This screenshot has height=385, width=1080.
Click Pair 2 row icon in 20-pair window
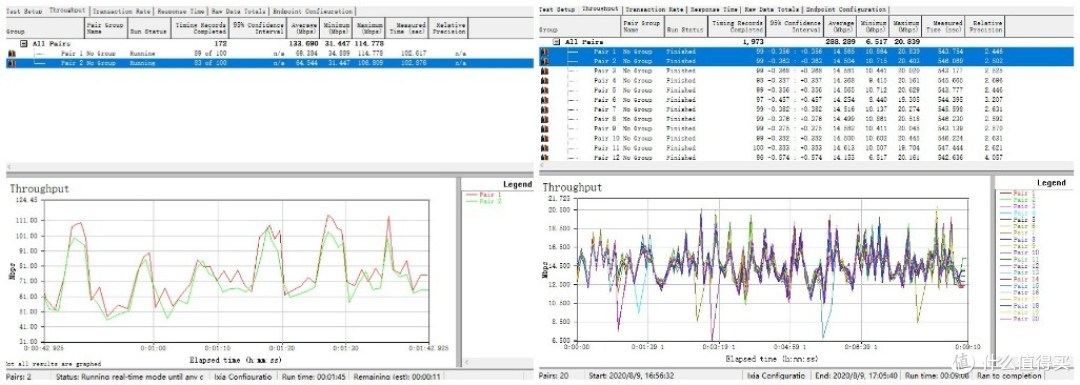point(544,61)
